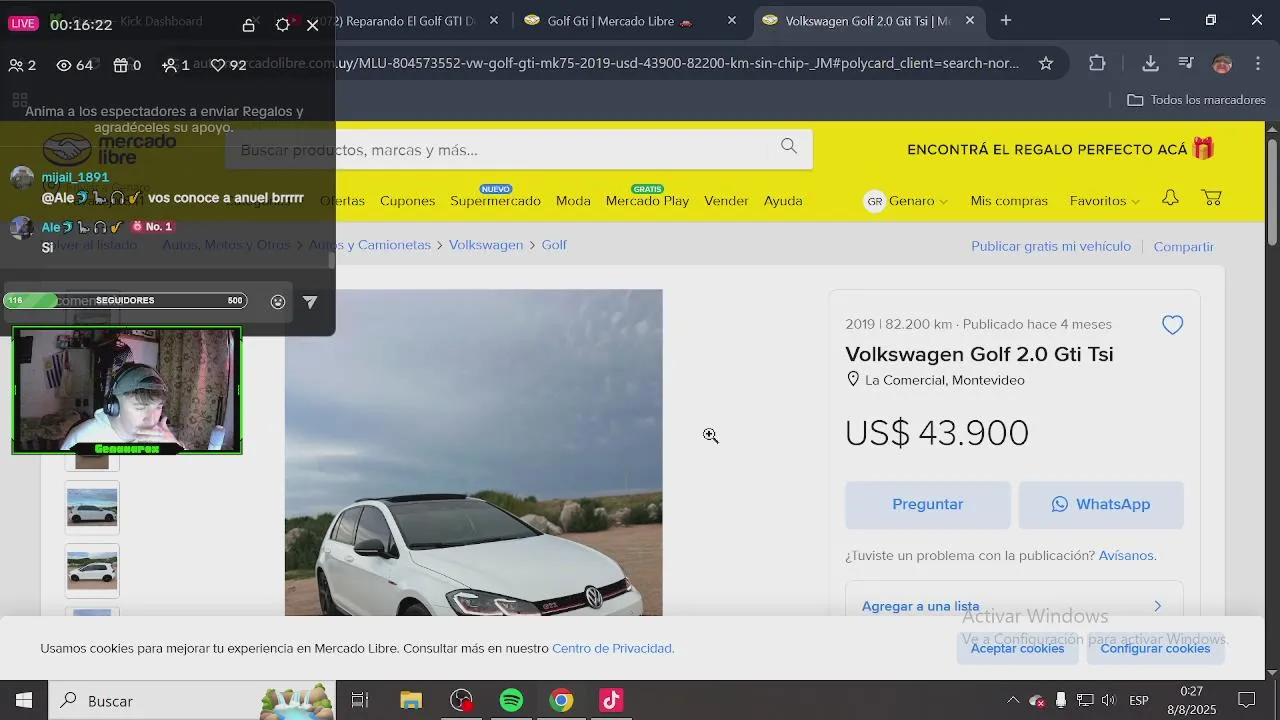This screenshot has height=720, width=1280.
Task: Open Mercado Play menu item
Action: tap(647, 201)
